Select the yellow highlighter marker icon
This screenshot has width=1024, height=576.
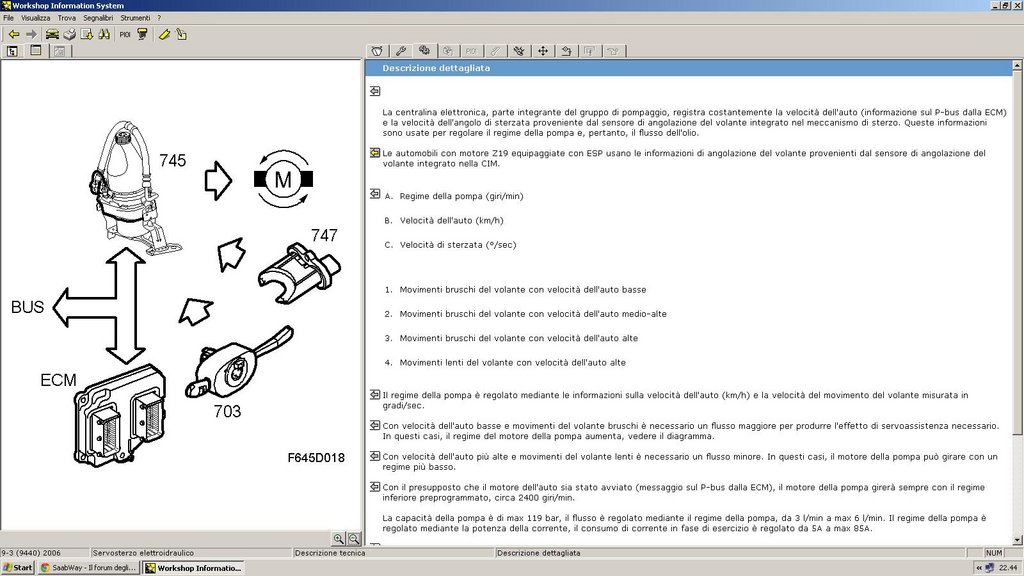(164, 34)
